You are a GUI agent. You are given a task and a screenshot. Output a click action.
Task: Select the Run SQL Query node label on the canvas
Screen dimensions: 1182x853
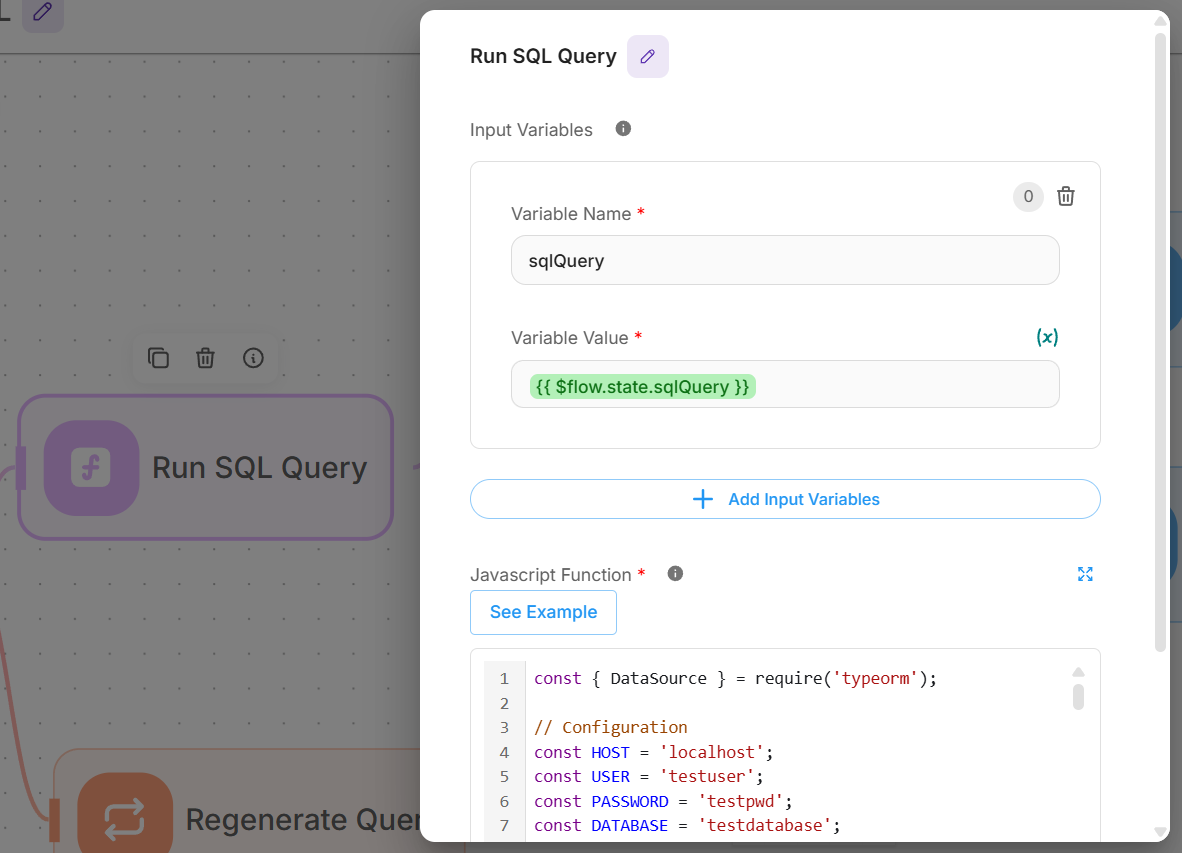point(259,468)
